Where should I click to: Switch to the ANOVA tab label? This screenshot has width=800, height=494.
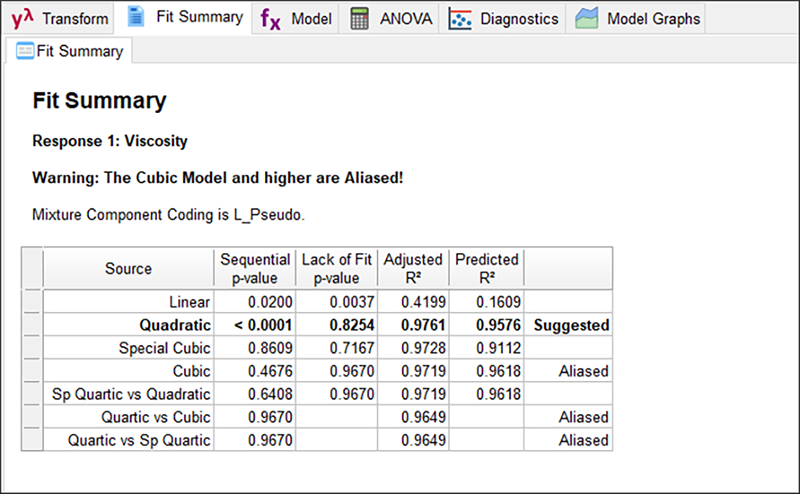pyautogui.click(x=406, y=19)
